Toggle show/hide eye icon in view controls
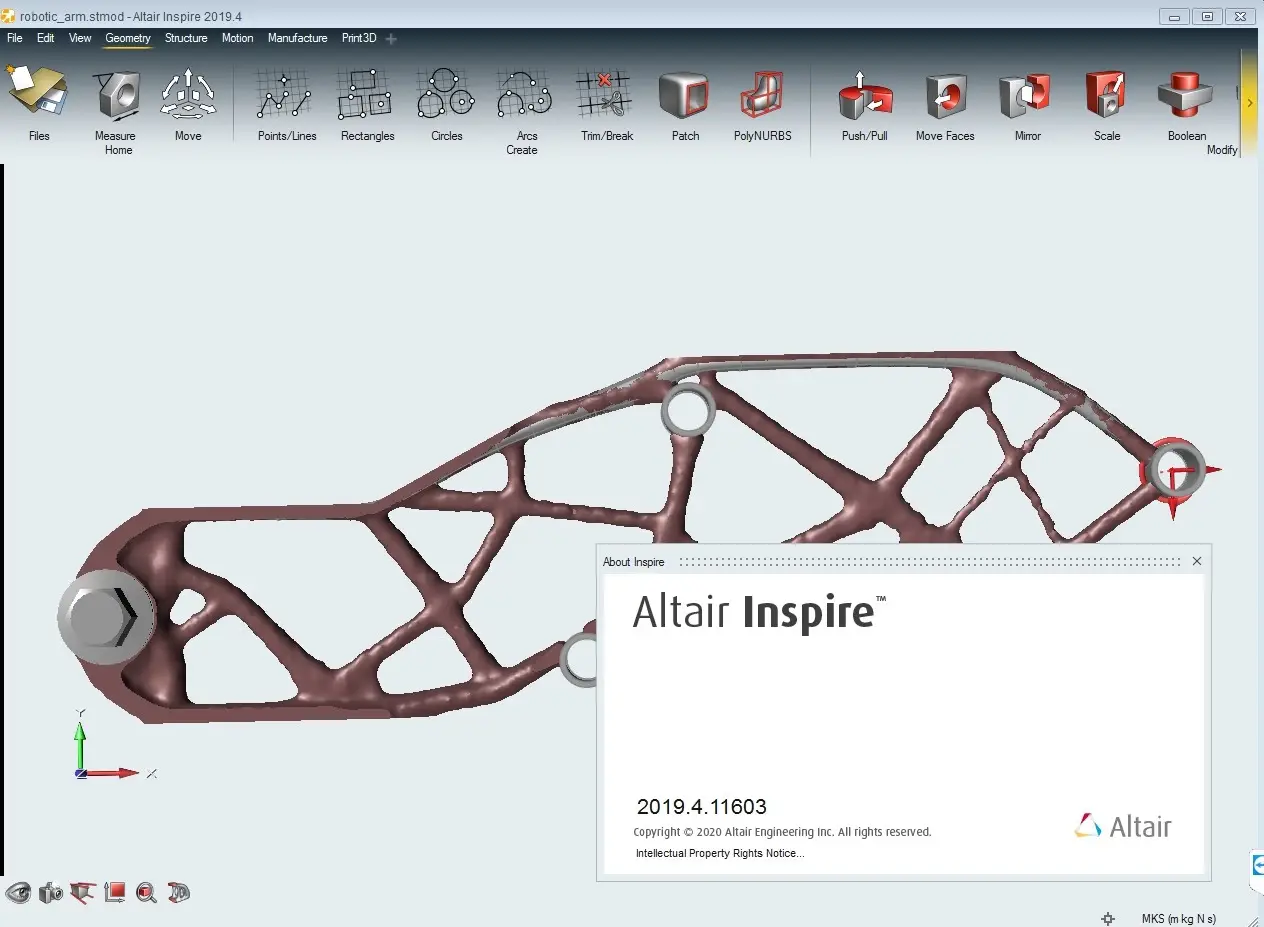The height and width of the screenshot is (927, 1264). coord(18,893)
